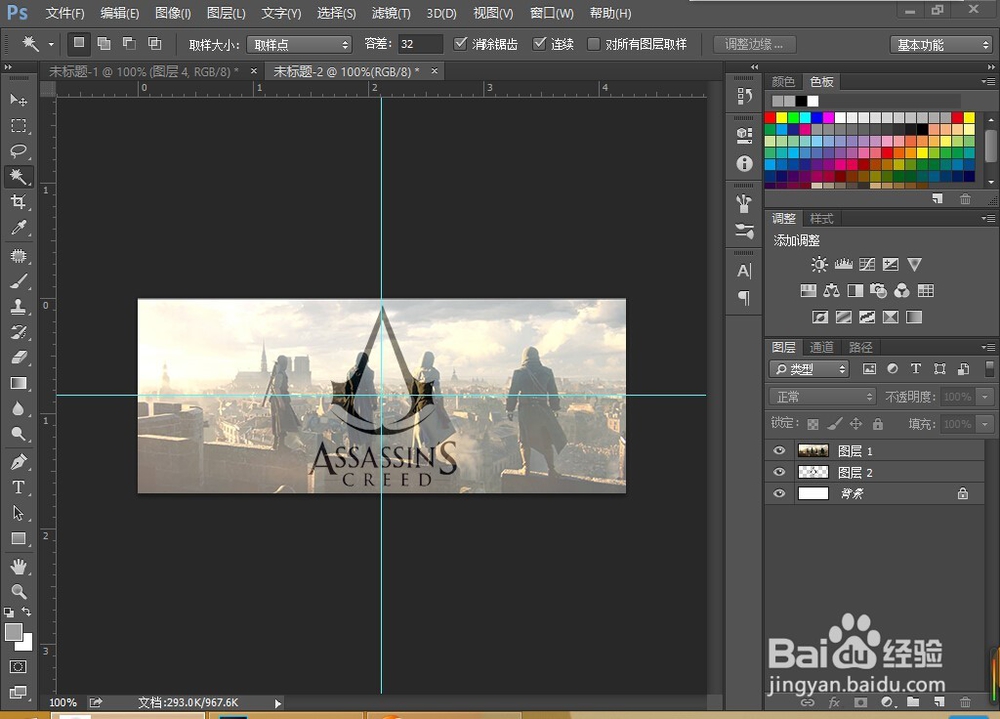The height and width of the screenshot is (719, 1000).
Task: Select the Eyedropper tool
Action: pos(18,228)
